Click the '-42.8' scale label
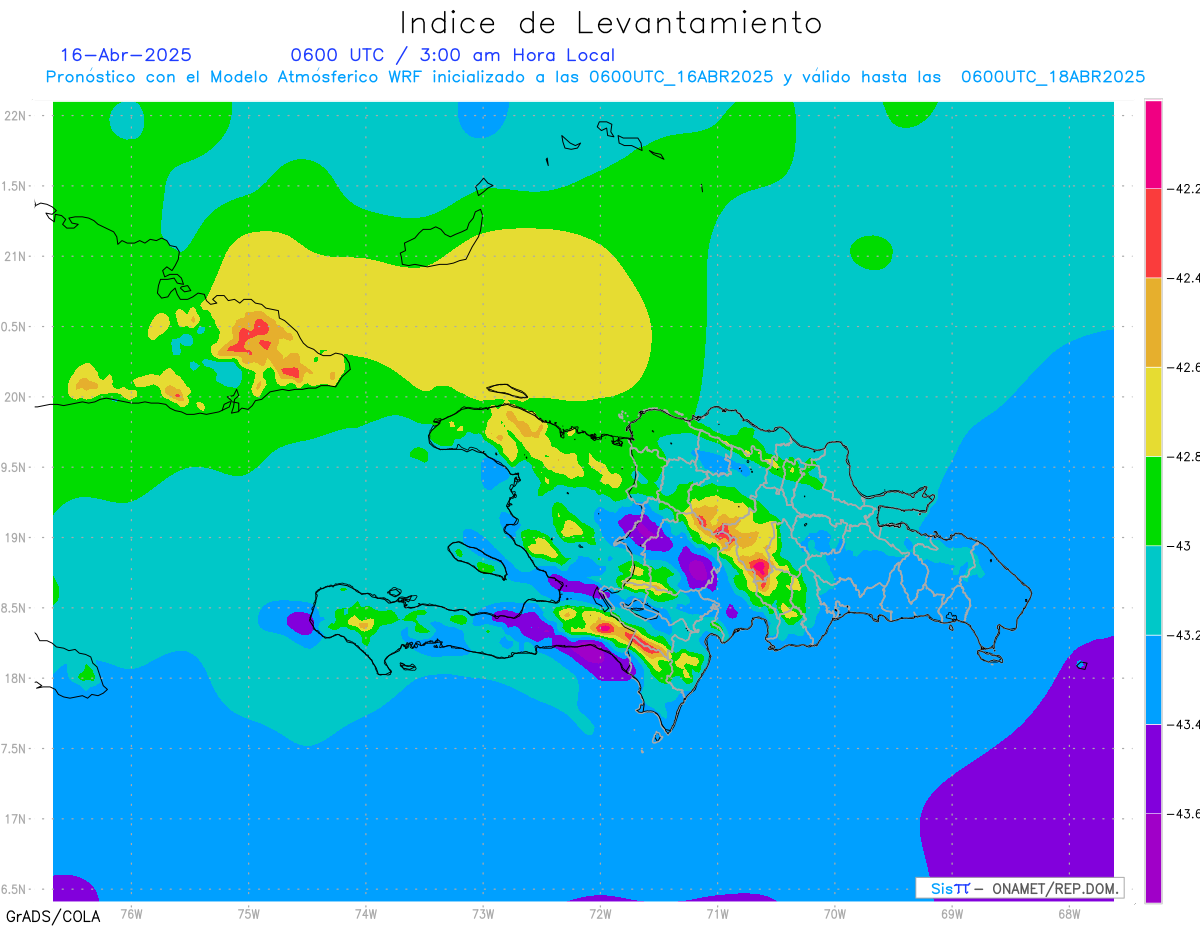 click(x=1185, y=457)
